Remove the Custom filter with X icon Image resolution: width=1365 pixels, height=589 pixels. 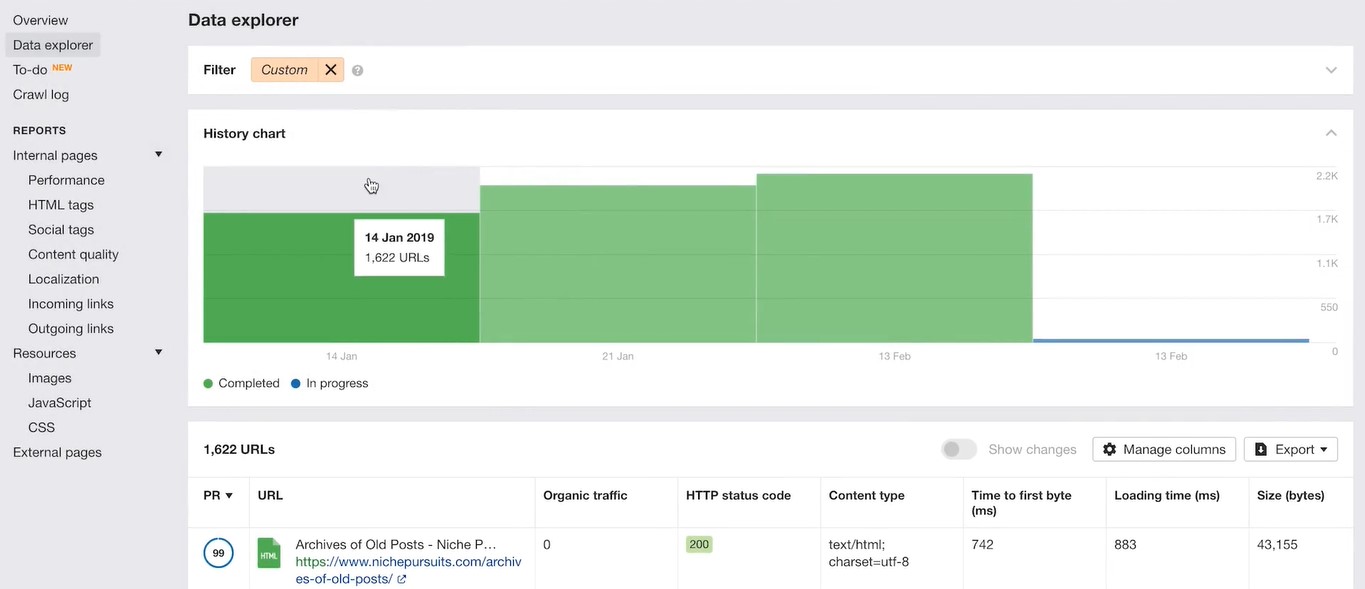pyautogui.click(x=330, y=70)
